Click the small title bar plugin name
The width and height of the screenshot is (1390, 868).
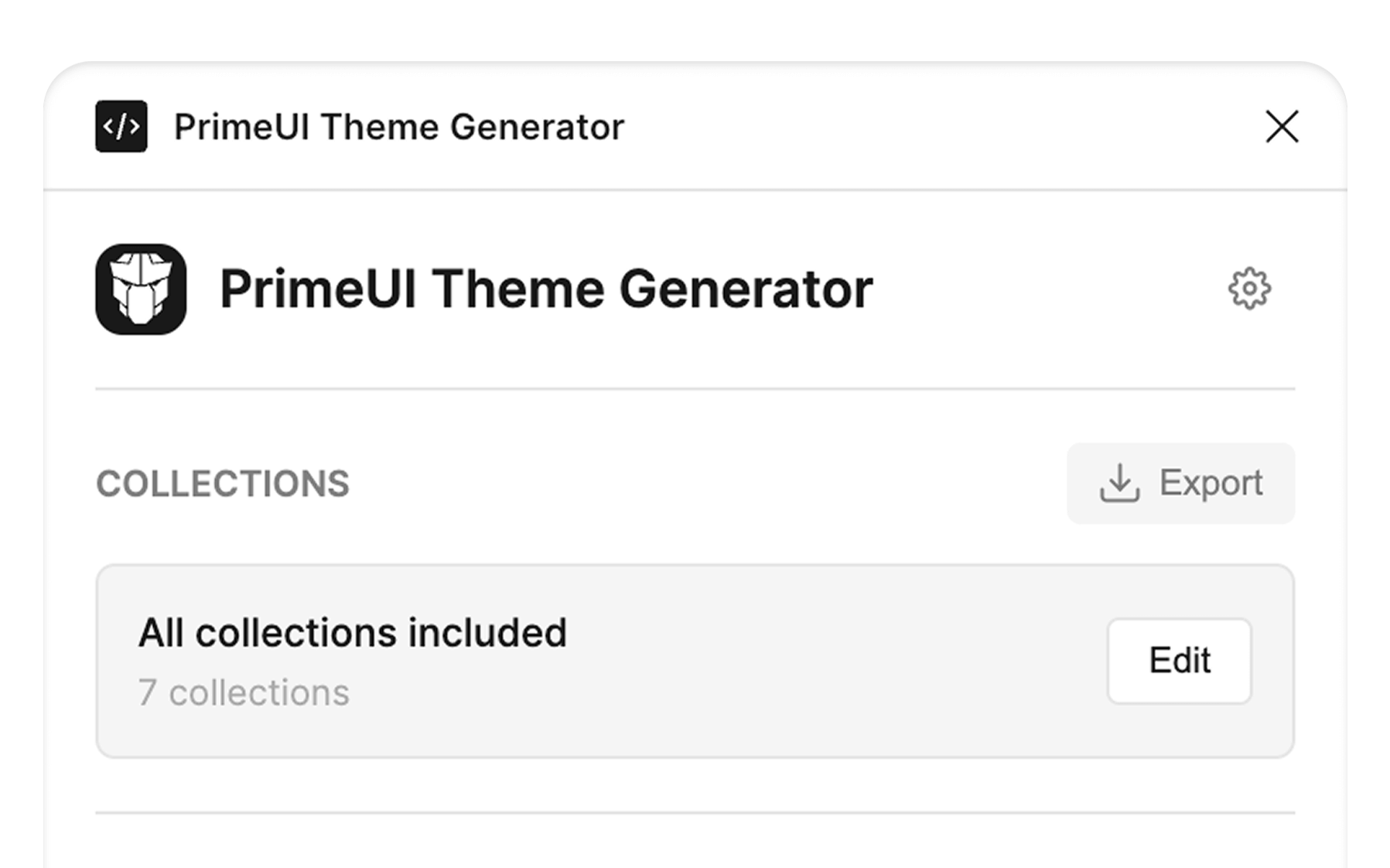tap(398, 127)
